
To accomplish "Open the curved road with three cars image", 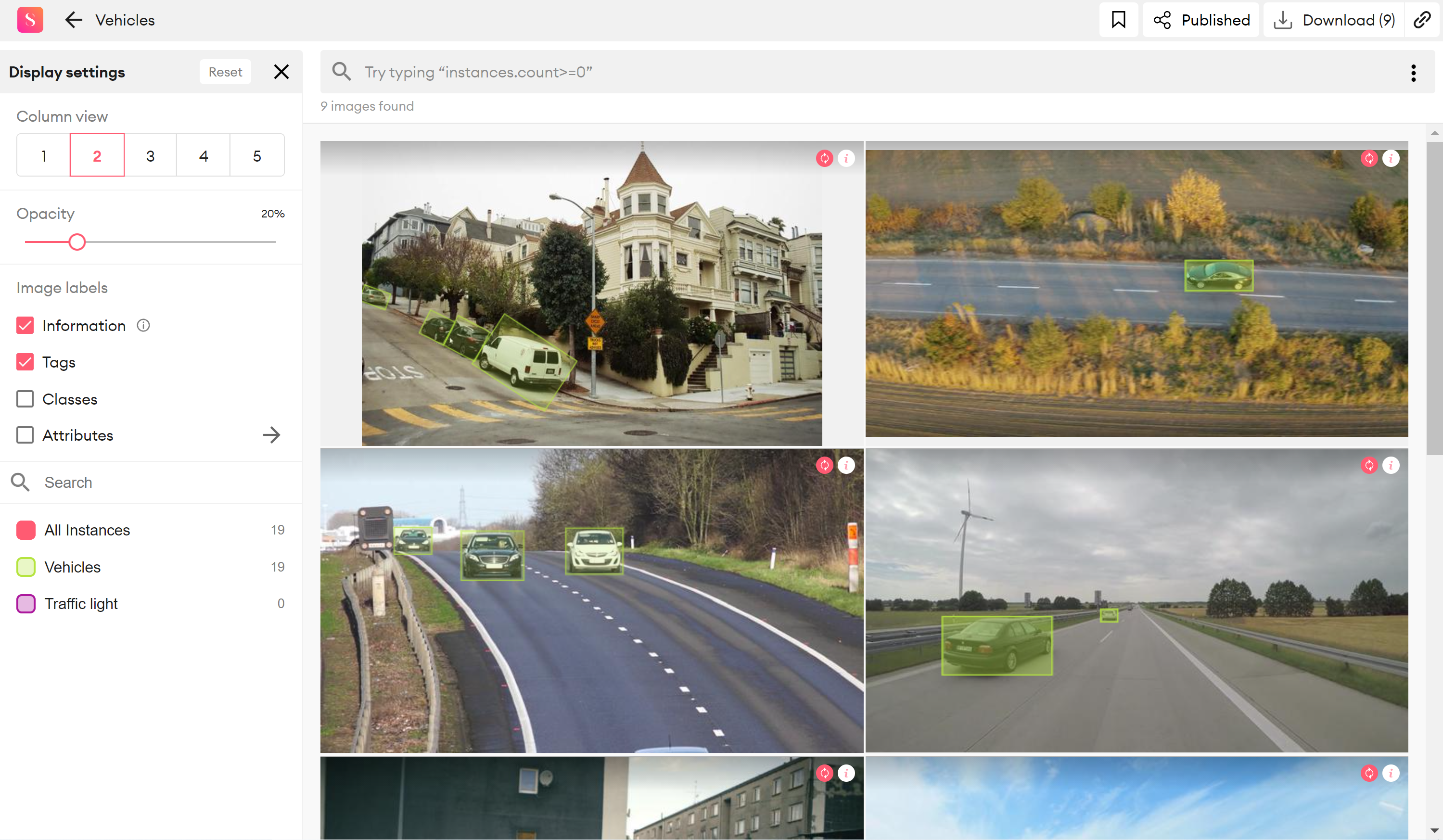I will [x=591, y=601].
